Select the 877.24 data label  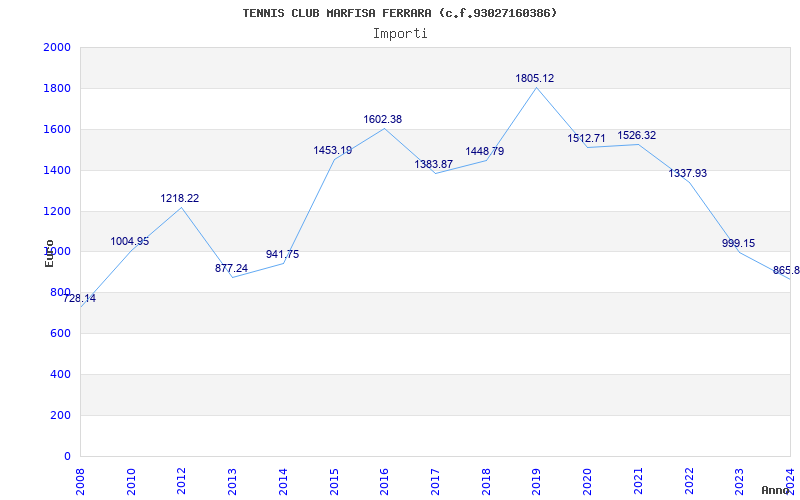point(231,268)
